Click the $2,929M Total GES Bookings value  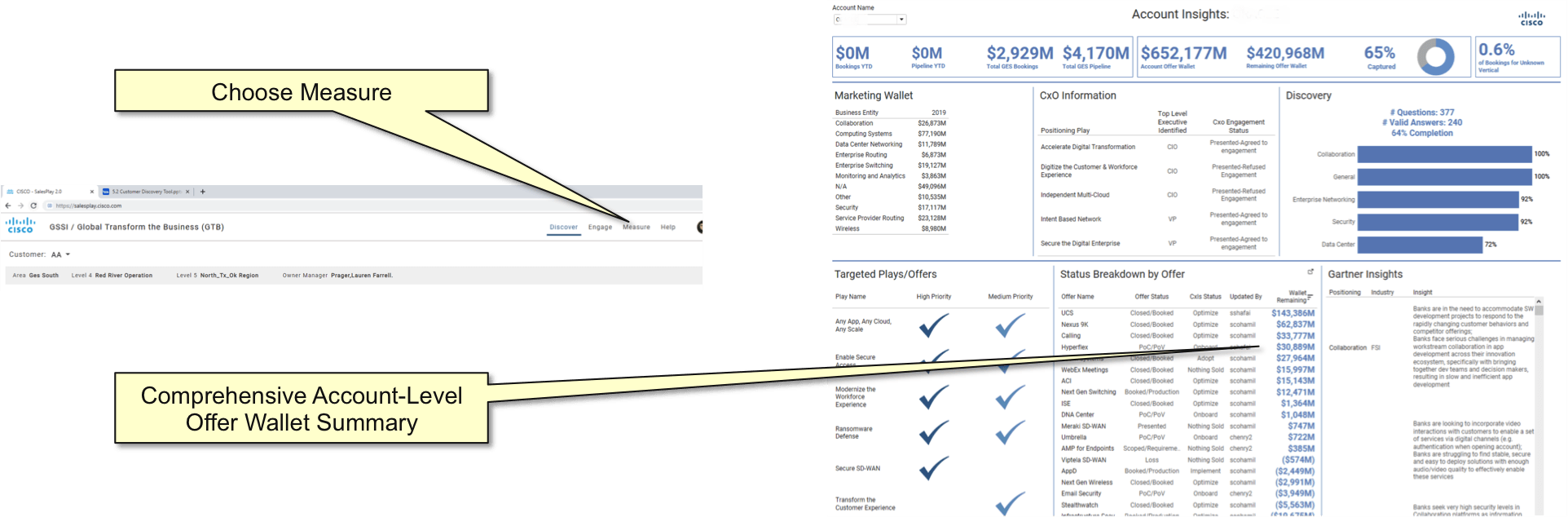point(1020,53)
